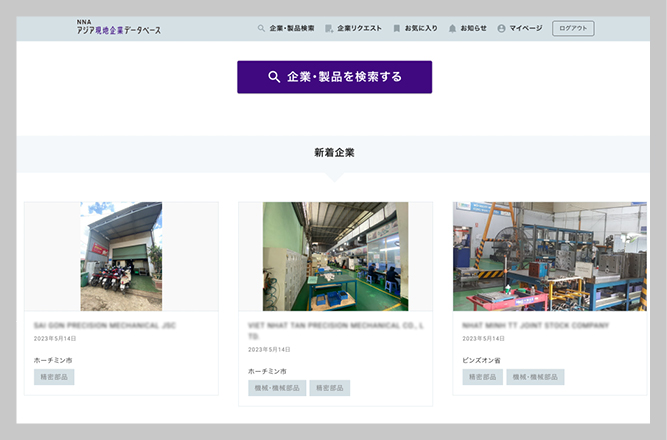Open the Nhat Minh TT workshop photo
The width and height of the screenshot is (667, 440).
pyautogui.click(x=549, y=256)
